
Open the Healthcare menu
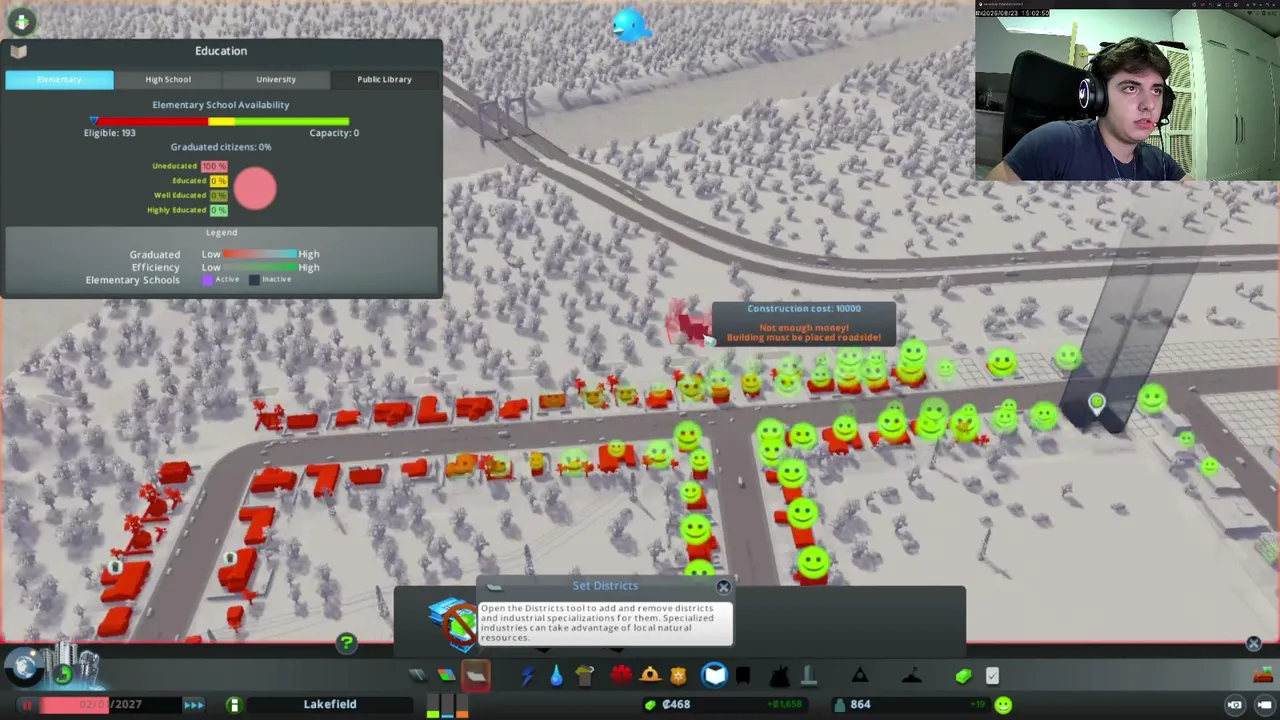pos(621,676)
